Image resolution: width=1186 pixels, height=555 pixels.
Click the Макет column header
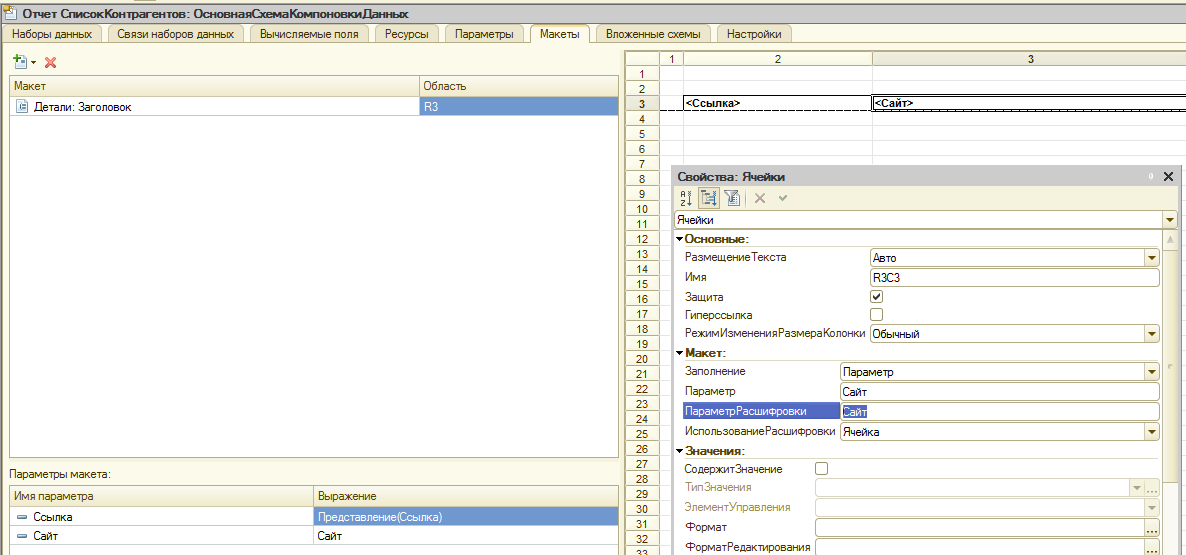215,87
